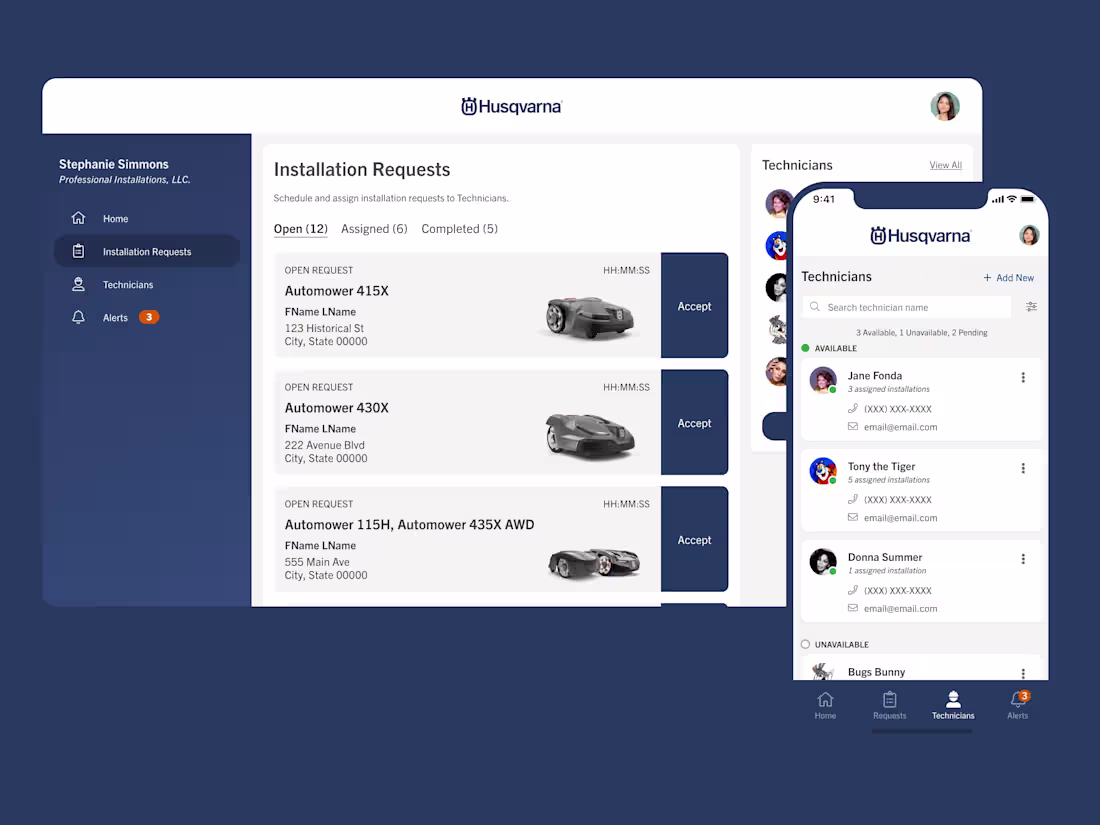Open Tony the Tiger's three-dot menu

click(1023, 468)
